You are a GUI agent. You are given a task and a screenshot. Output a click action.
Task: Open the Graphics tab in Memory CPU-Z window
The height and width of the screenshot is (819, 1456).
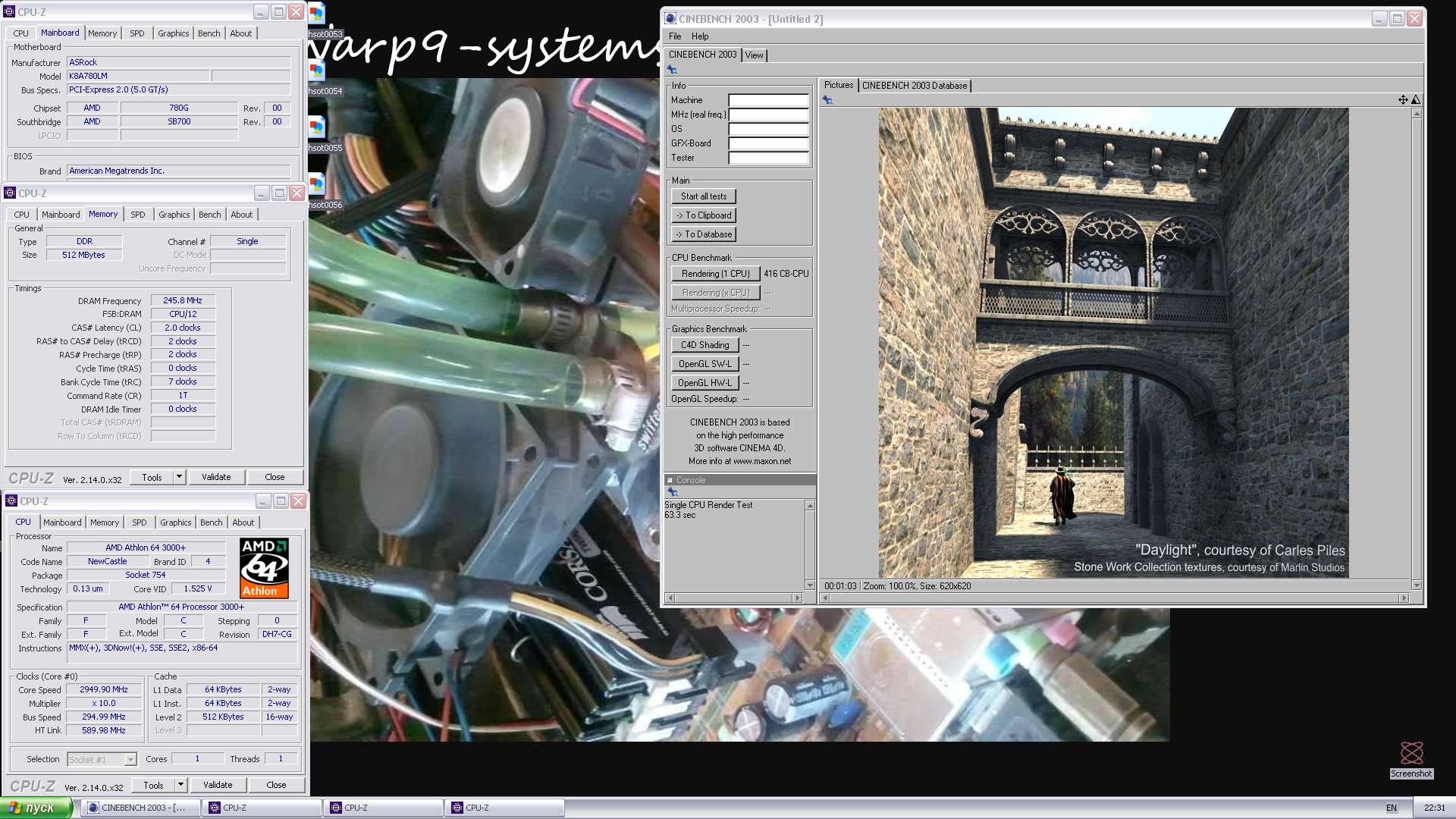(174, 215)
